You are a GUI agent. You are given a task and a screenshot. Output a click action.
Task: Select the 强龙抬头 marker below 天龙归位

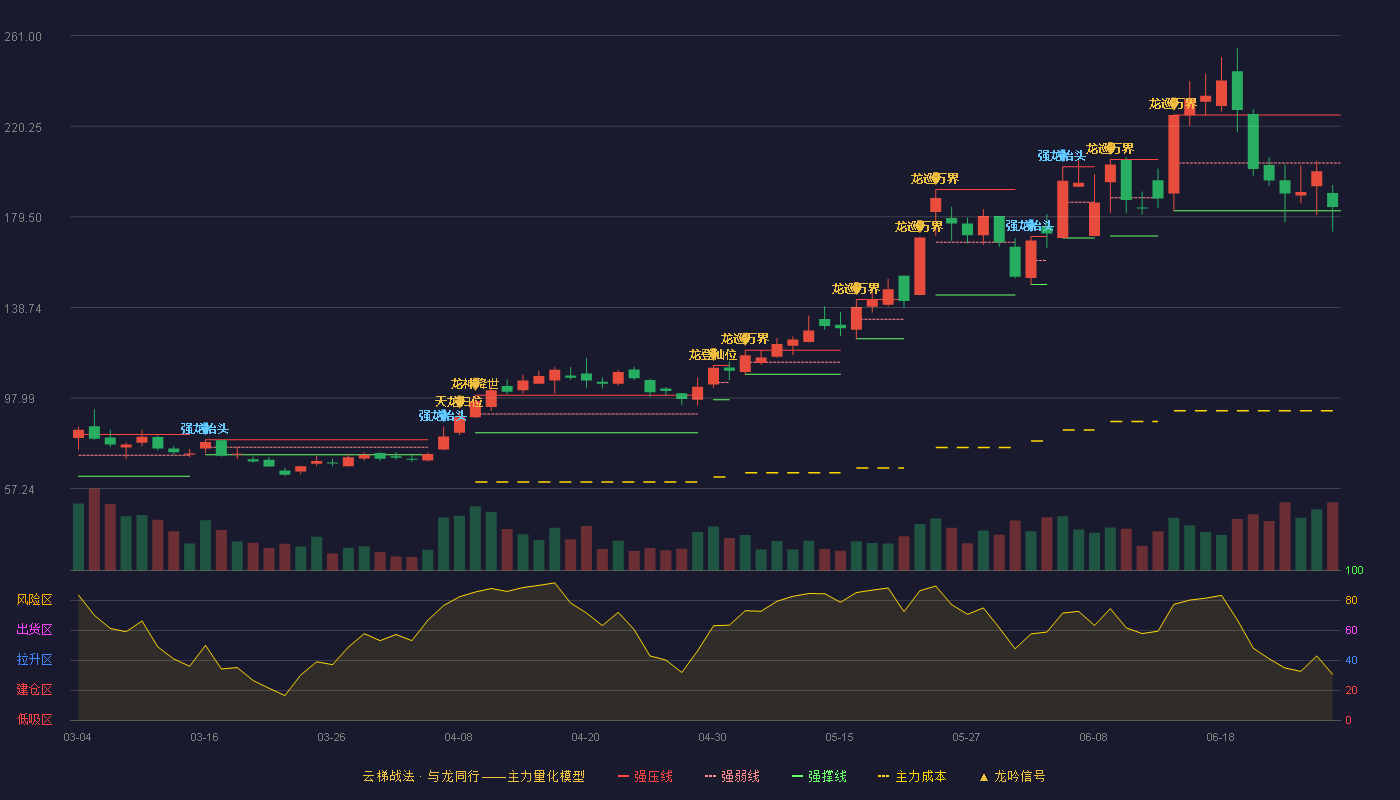coord(443,416)
